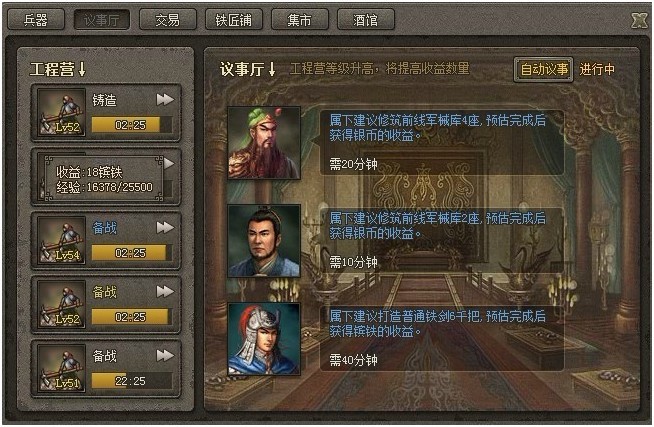Select the red-plumed helmet general portrait
This screenshot has height=427, width=654.
264,339
